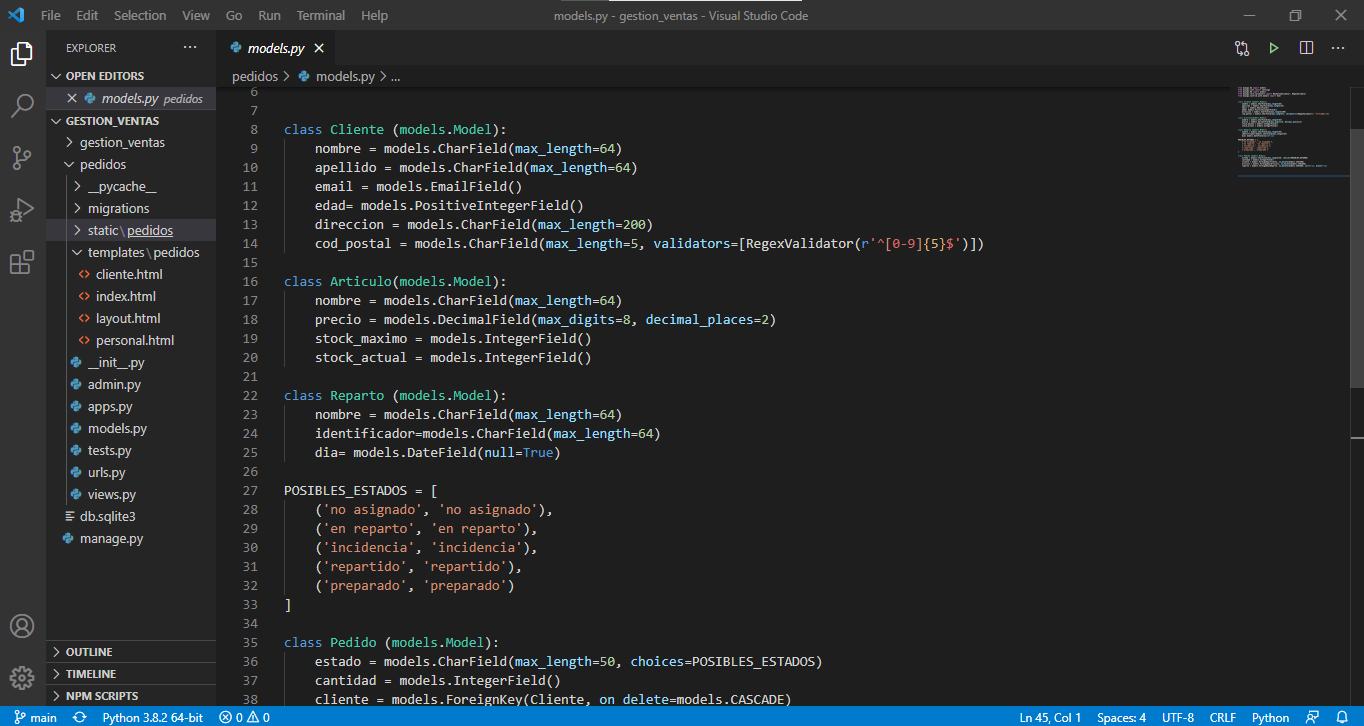This screenshot has width=1364, height=726.
Task: Expand the Timeline section
Action: tap(131, 674)
